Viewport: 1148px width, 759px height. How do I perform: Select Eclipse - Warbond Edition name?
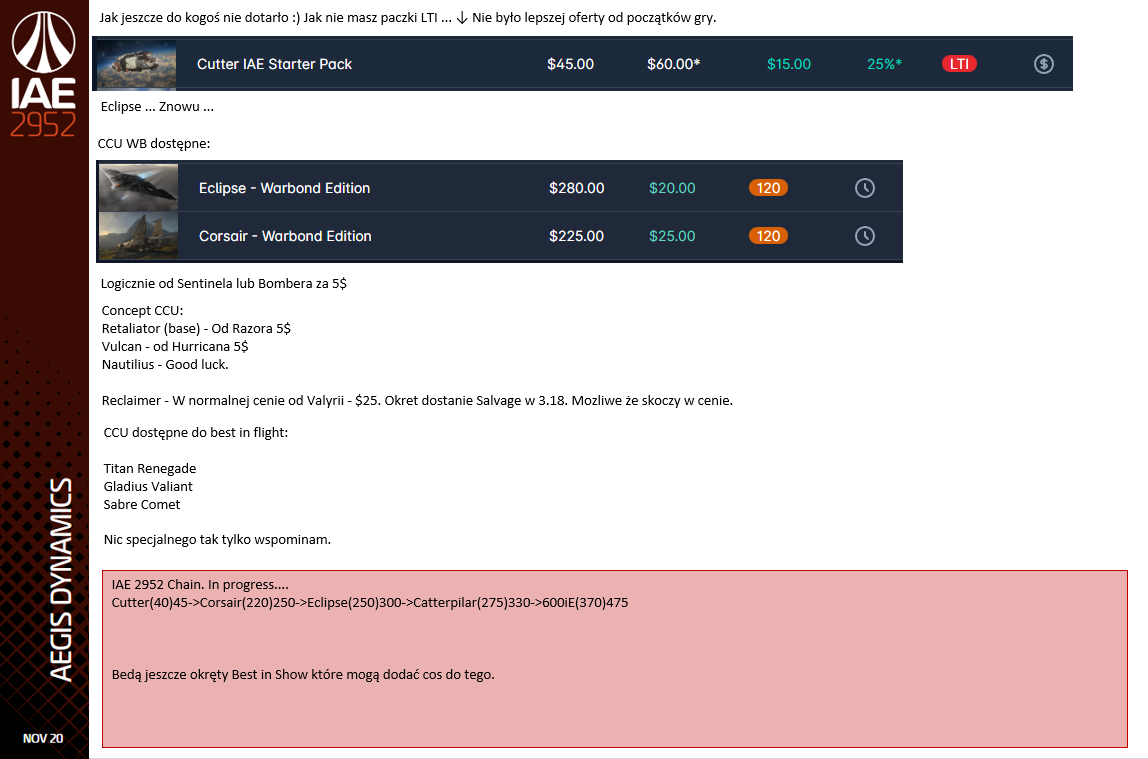(285, 188)
